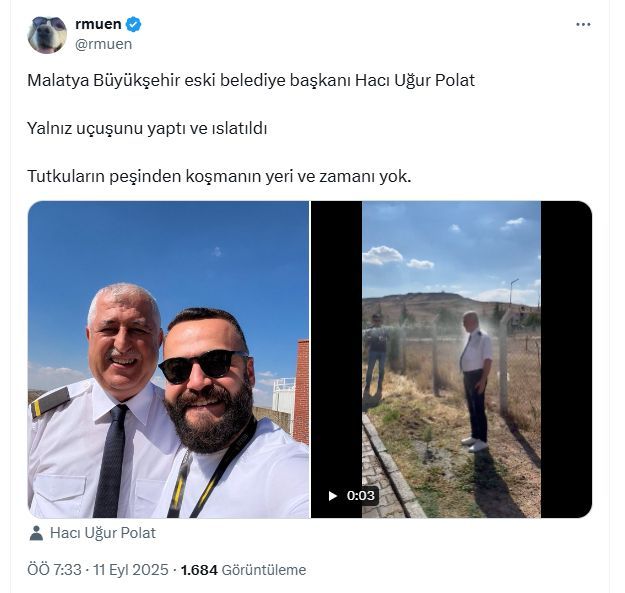Click the date 11 Eyl 2025
Screen dimensions: 625x593
point(131,570)
